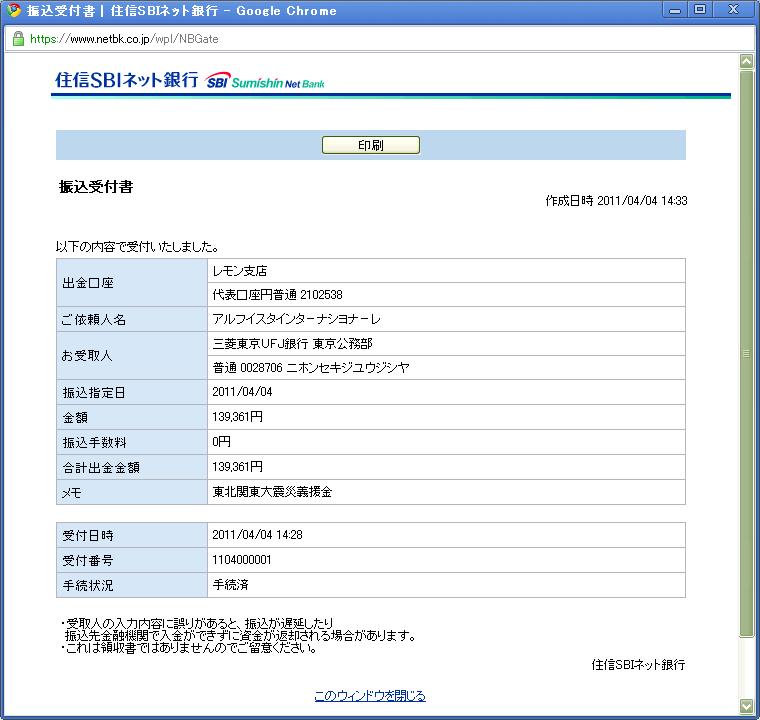The image size is (760, 720).
Task: Click the 受付番号 value 1104000001
Action: pyautogui.click(x=446, y=560)
